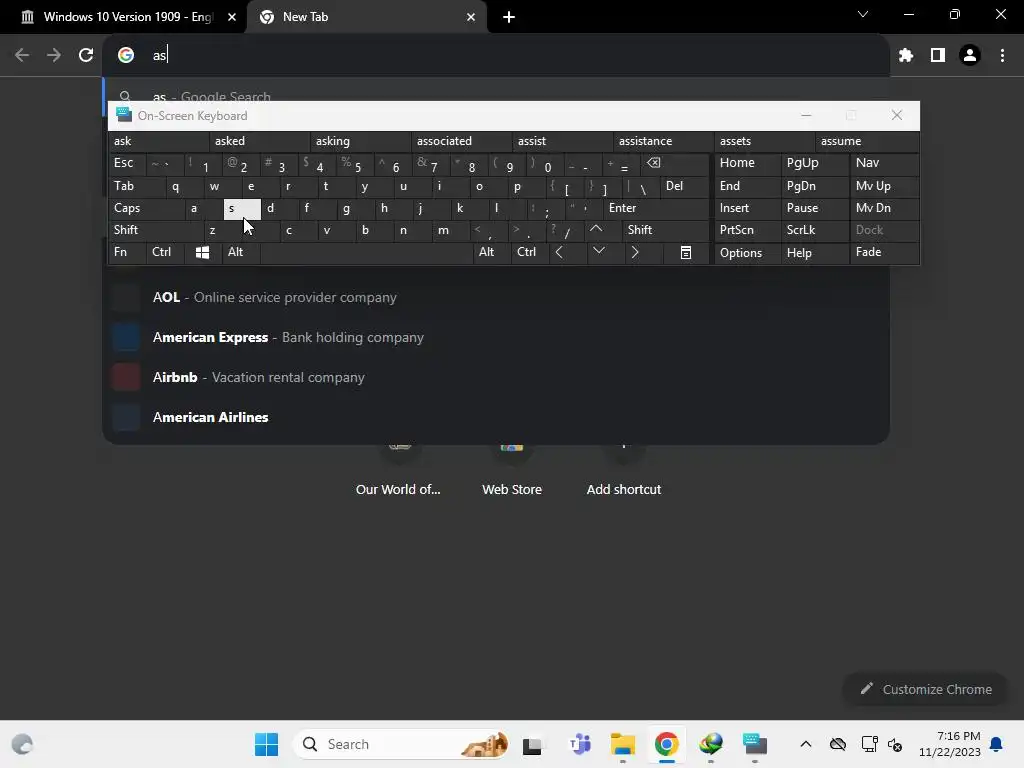Close the New Tab tab

pos(471,17)
